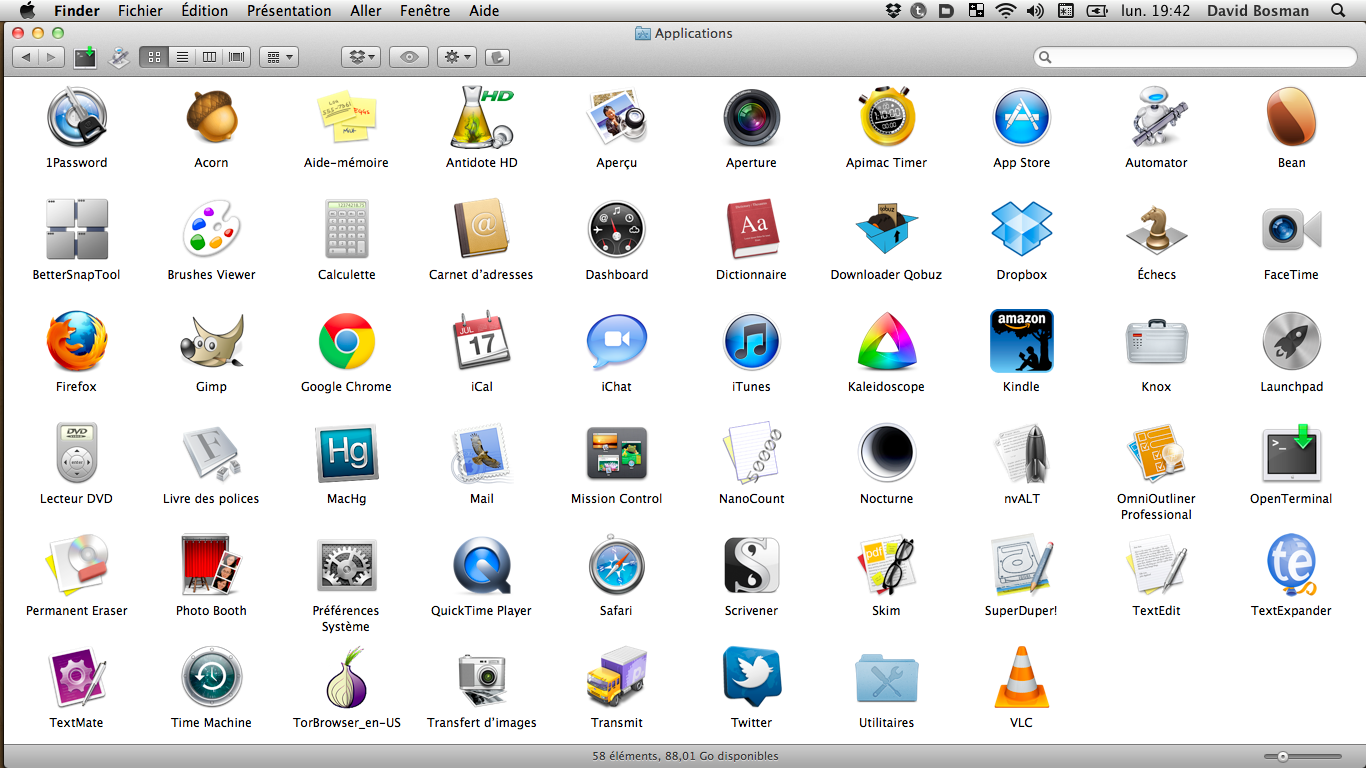Click the OmniOutliner Professional icon
The height and width of the screenshot is (768, 1366).
pyautogui.click(x=1156, y=454)
